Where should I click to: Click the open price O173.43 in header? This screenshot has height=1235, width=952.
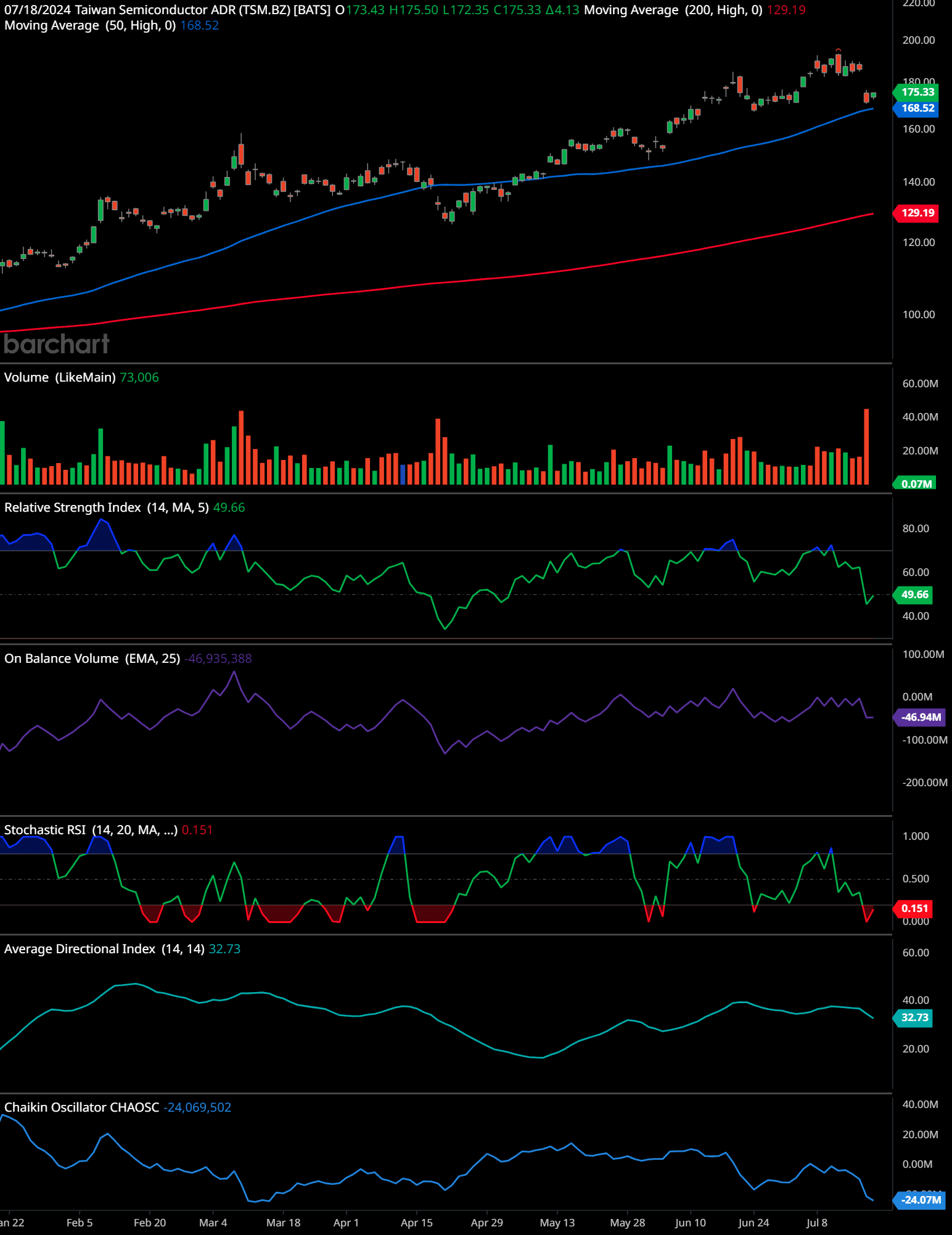point(361,10)
